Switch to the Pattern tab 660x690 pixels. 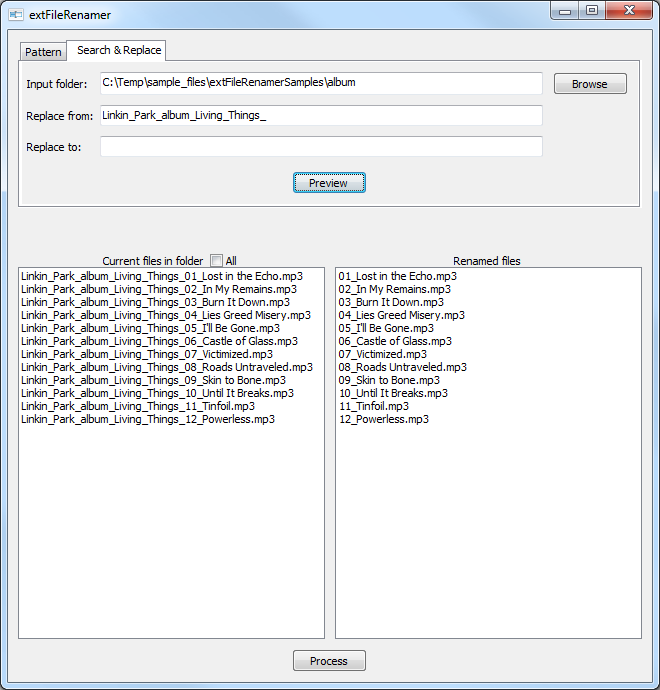pos(43,51)
